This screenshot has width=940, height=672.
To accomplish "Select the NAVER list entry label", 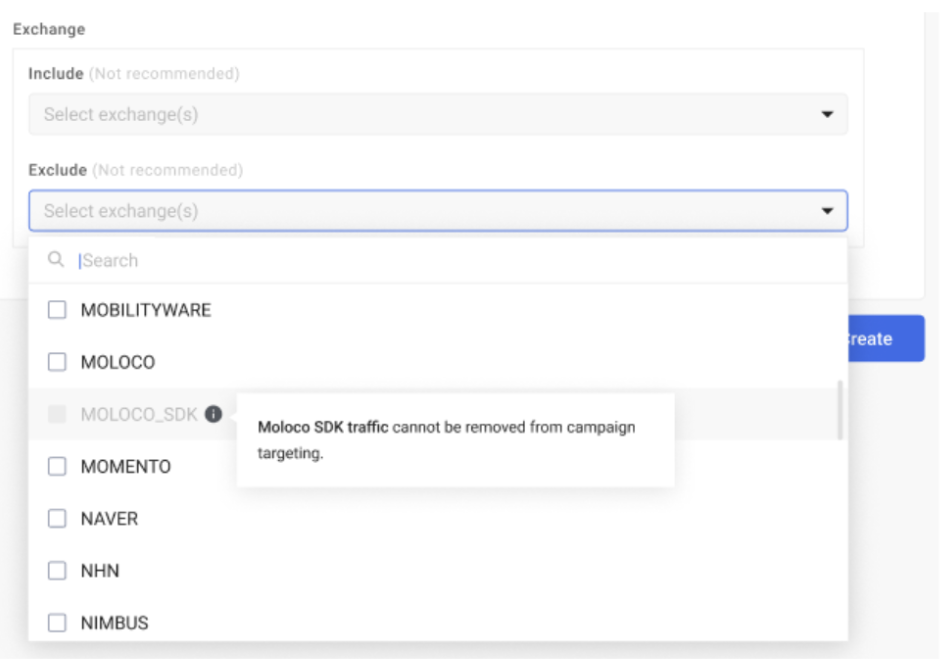I will (110, 519).
